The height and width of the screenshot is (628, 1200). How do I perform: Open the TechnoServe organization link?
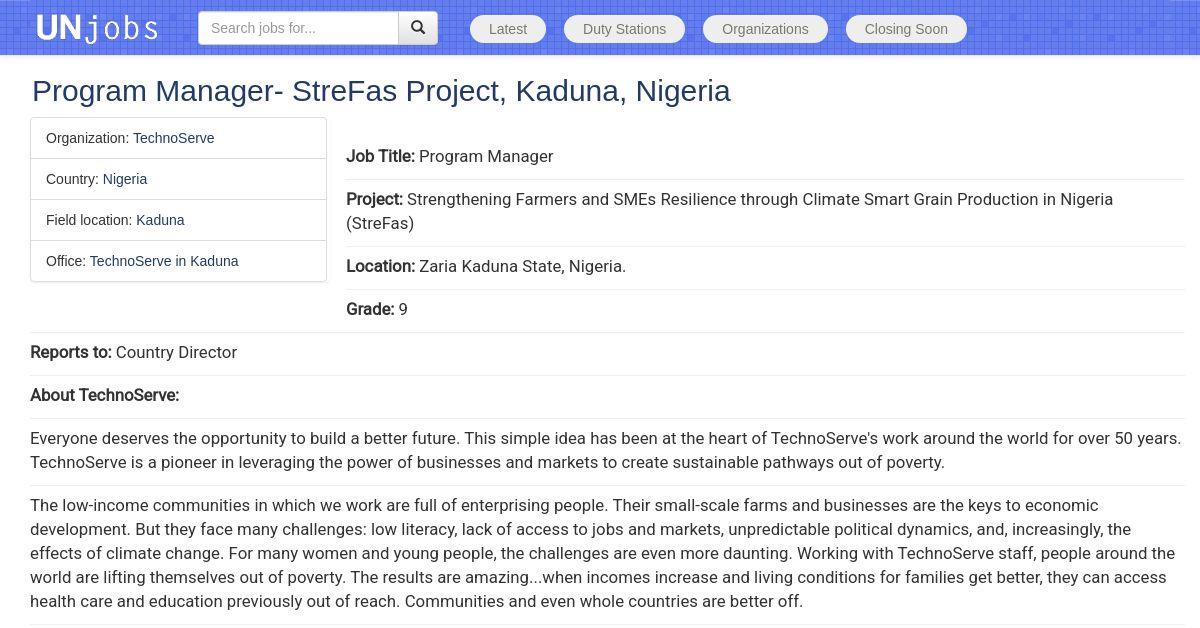coord(173,138)
